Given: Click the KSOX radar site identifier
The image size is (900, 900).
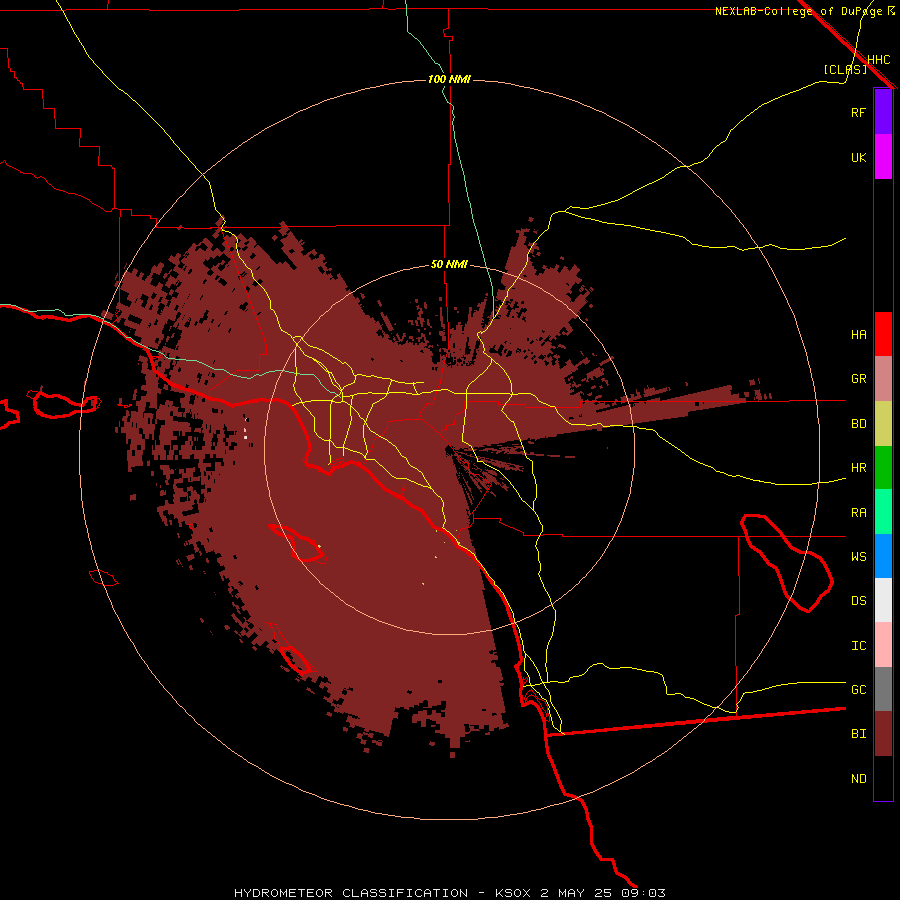Looking at the screenshot, I should click(x=514, y=893).
